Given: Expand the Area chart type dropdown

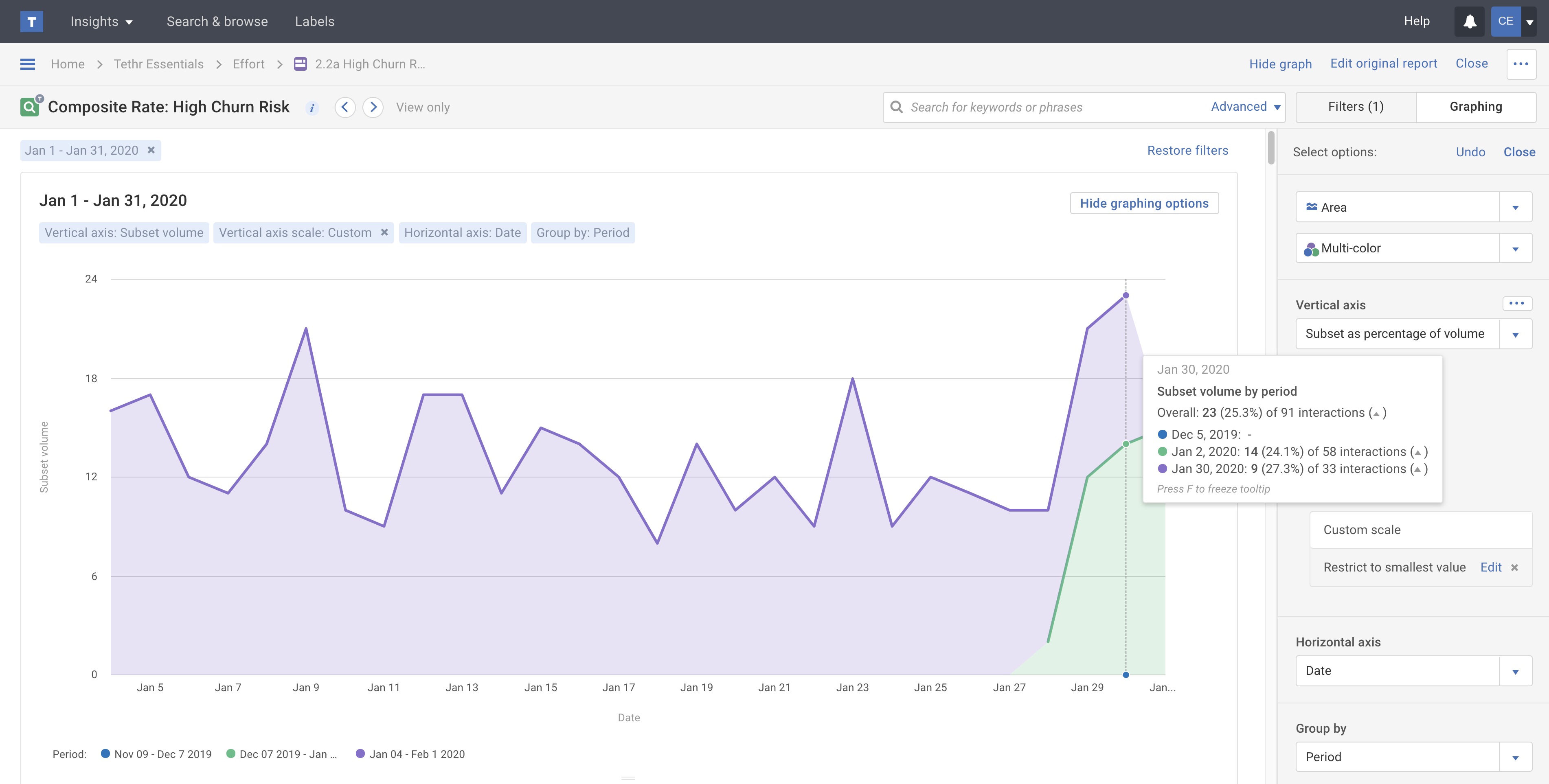Looking at the screenshot, I should pyautogui.click(x=1515, y=208).
